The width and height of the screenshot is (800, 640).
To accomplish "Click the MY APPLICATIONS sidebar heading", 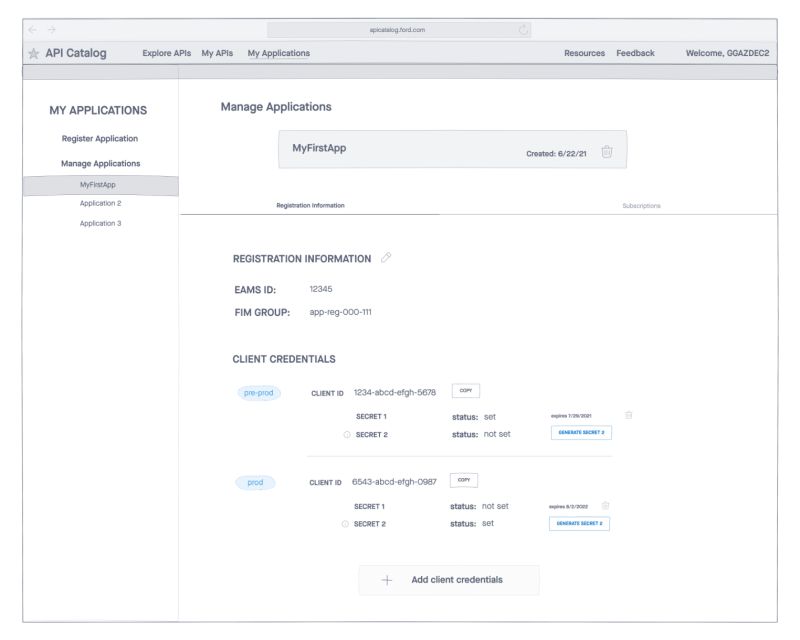I will tap(98, 111).
